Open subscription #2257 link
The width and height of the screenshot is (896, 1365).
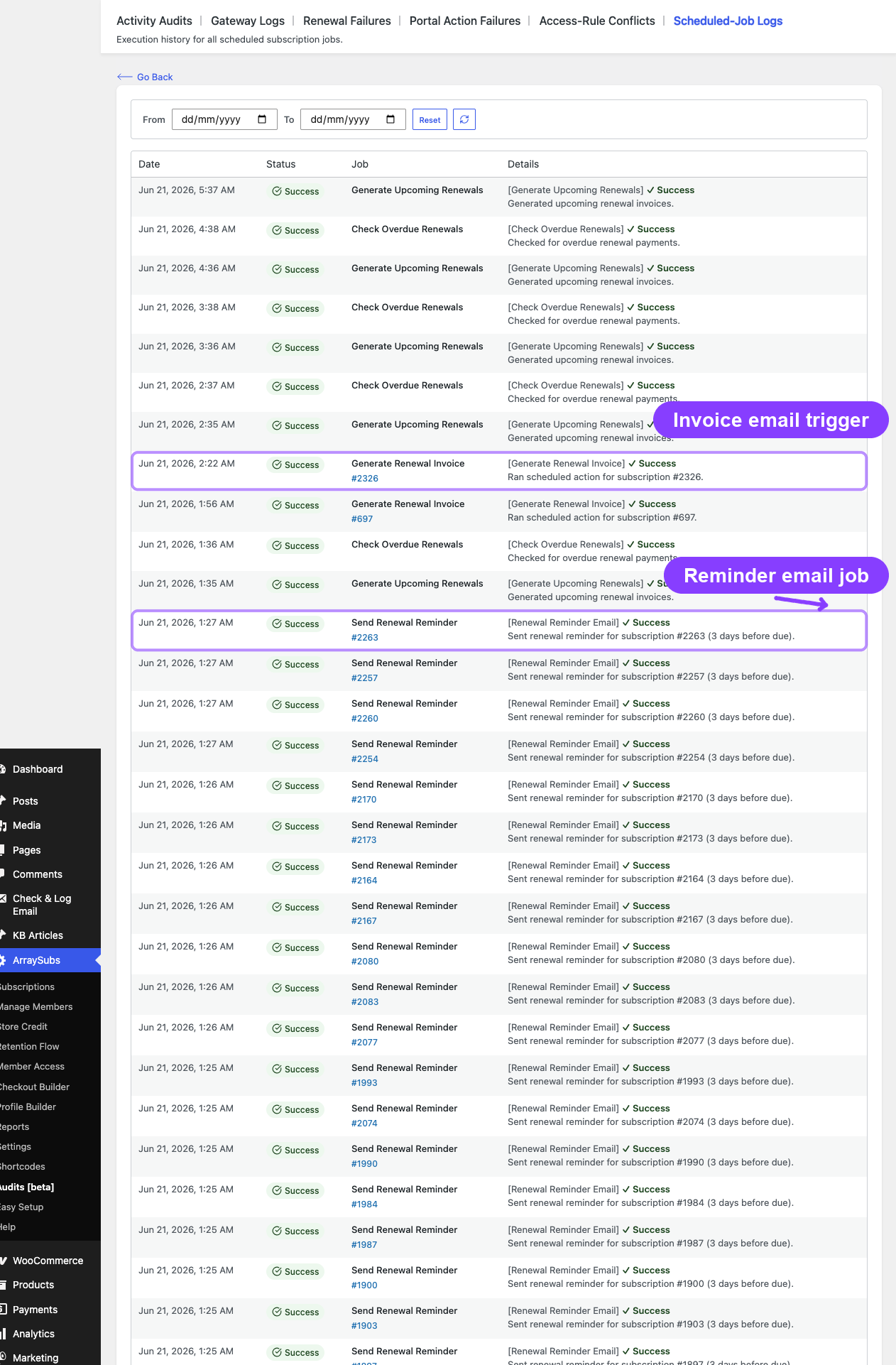pos(365,678)
